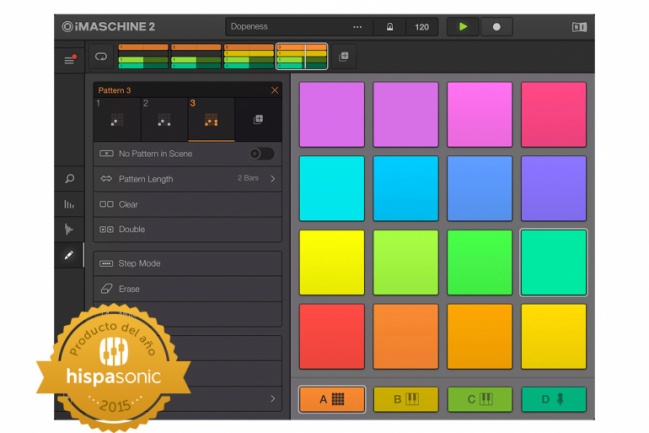This screenshot has height=433, width=649.
Task: Close the Pattern 3 panel
Action: point(274,90)
